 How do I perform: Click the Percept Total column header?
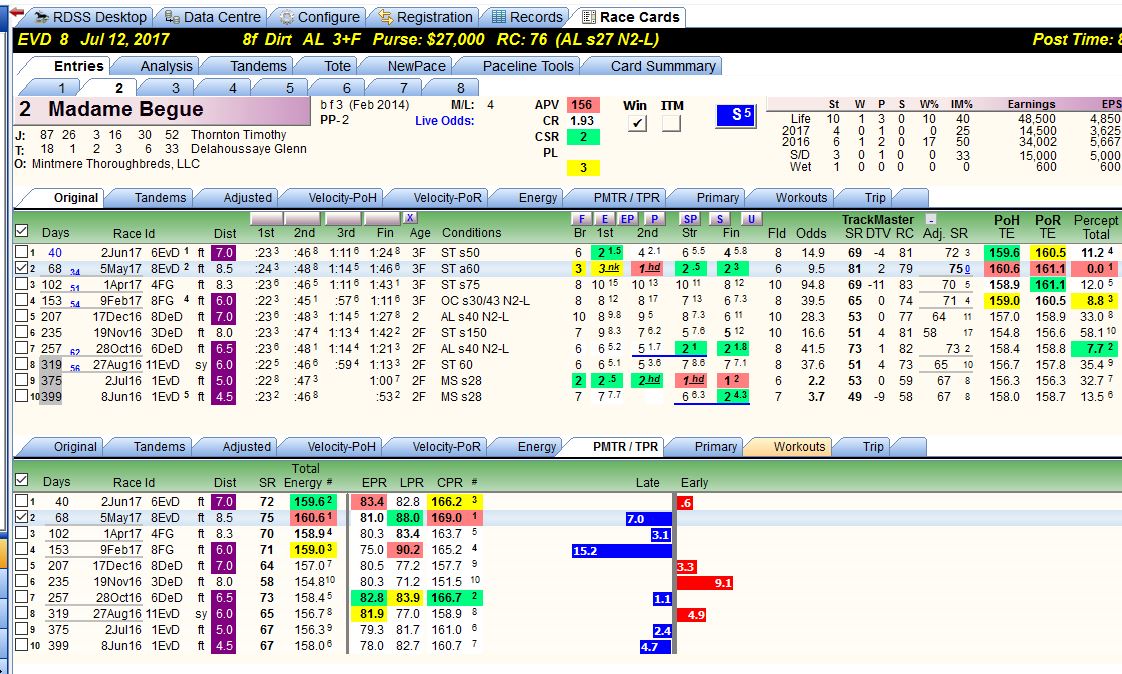[x=1095, y=226]
